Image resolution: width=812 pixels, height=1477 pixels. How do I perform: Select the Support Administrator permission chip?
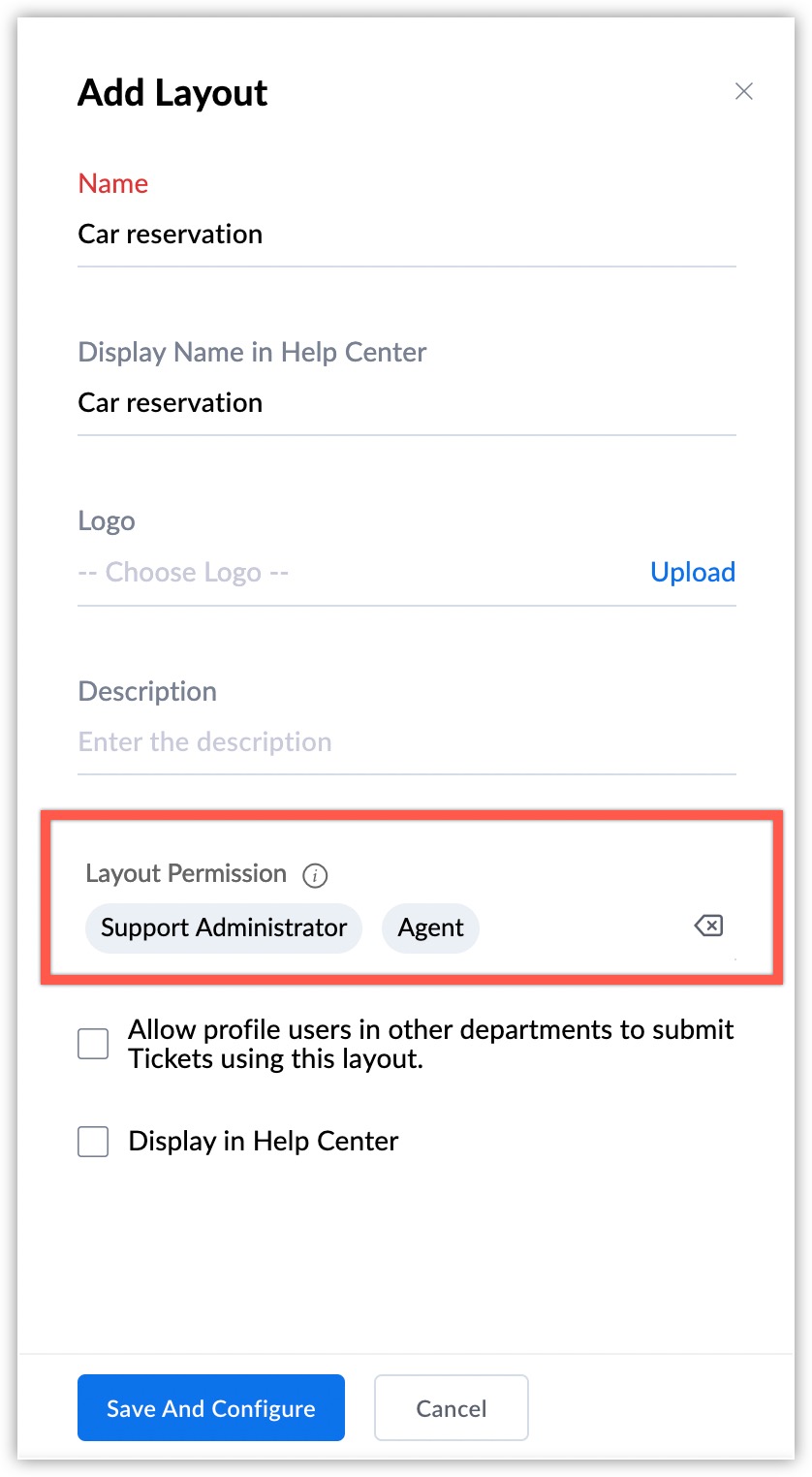(224, 928)
